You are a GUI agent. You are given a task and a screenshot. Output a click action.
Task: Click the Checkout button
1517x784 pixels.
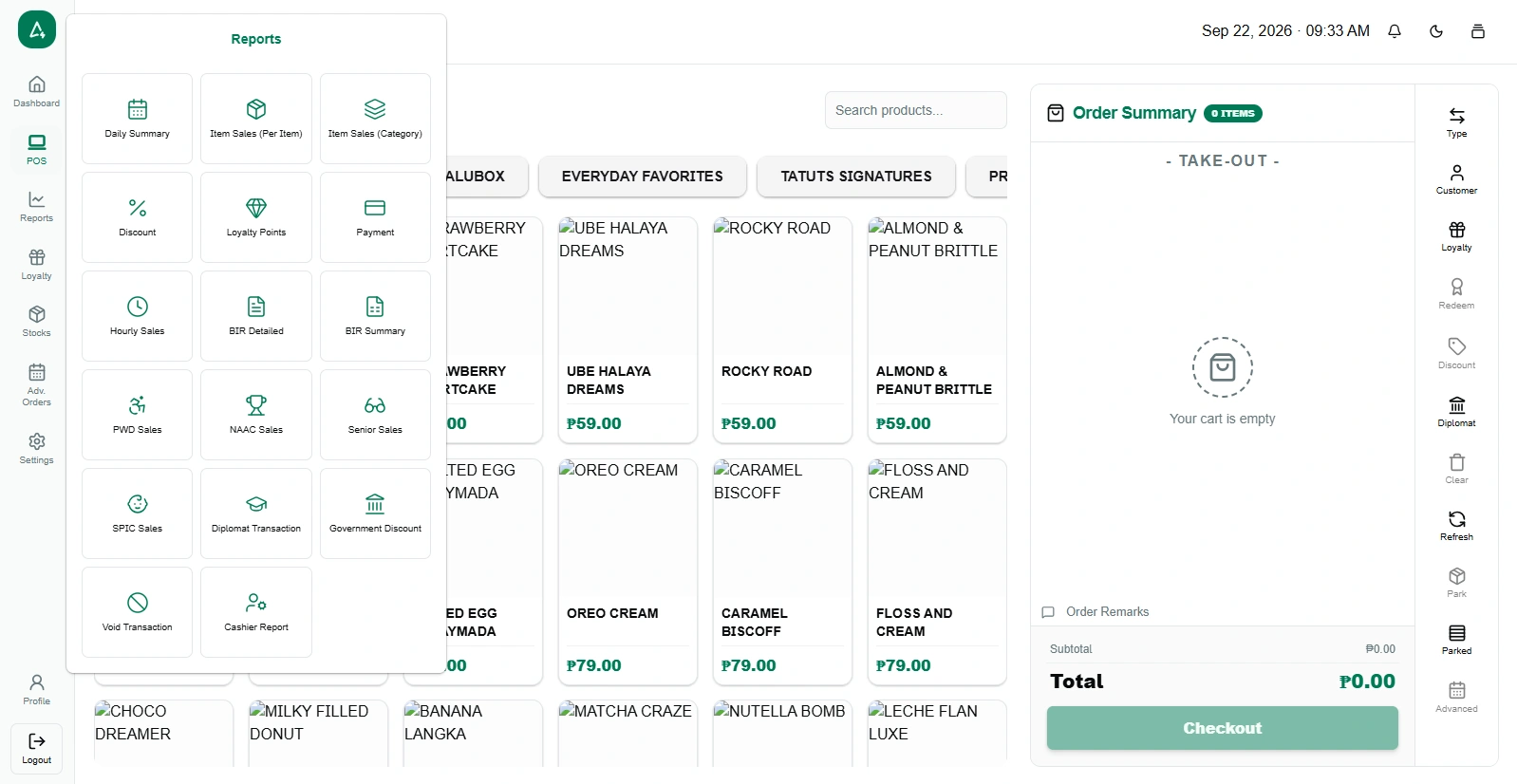pyautogui.click(x=1222, y=728)
